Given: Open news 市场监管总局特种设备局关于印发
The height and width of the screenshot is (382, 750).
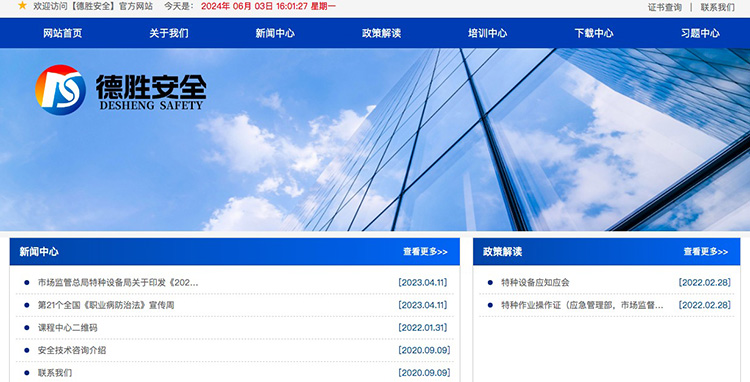Looking at the screenshot, I should [118, 283].
